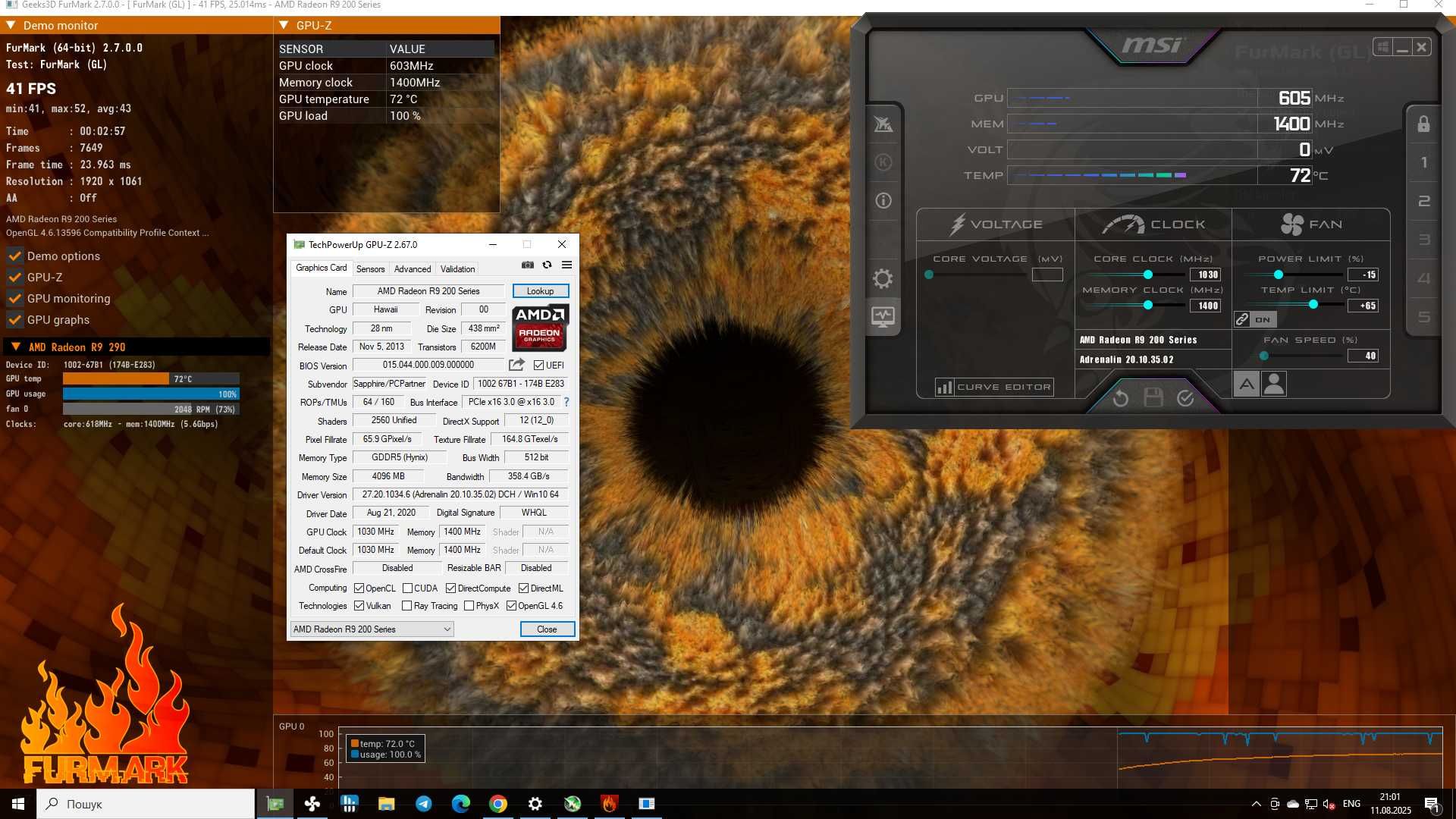This screenshot has width=1456, height=819.
Task: Toggle the CUDA checkbox
Action: click(407, 588)
